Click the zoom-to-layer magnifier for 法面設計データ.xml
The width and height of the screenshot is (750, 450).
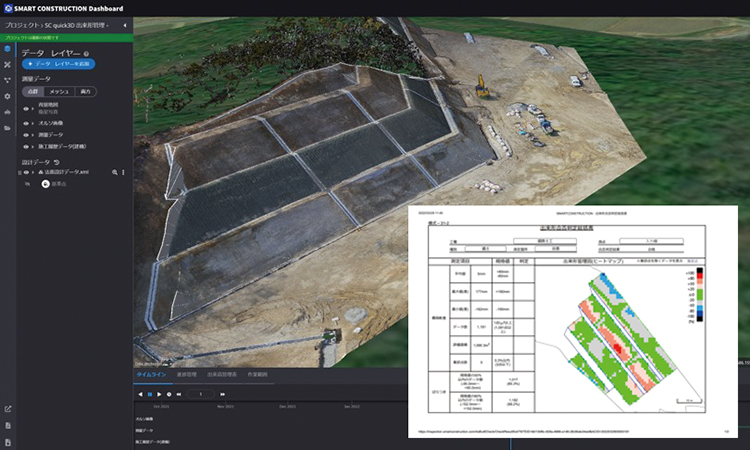113,172
